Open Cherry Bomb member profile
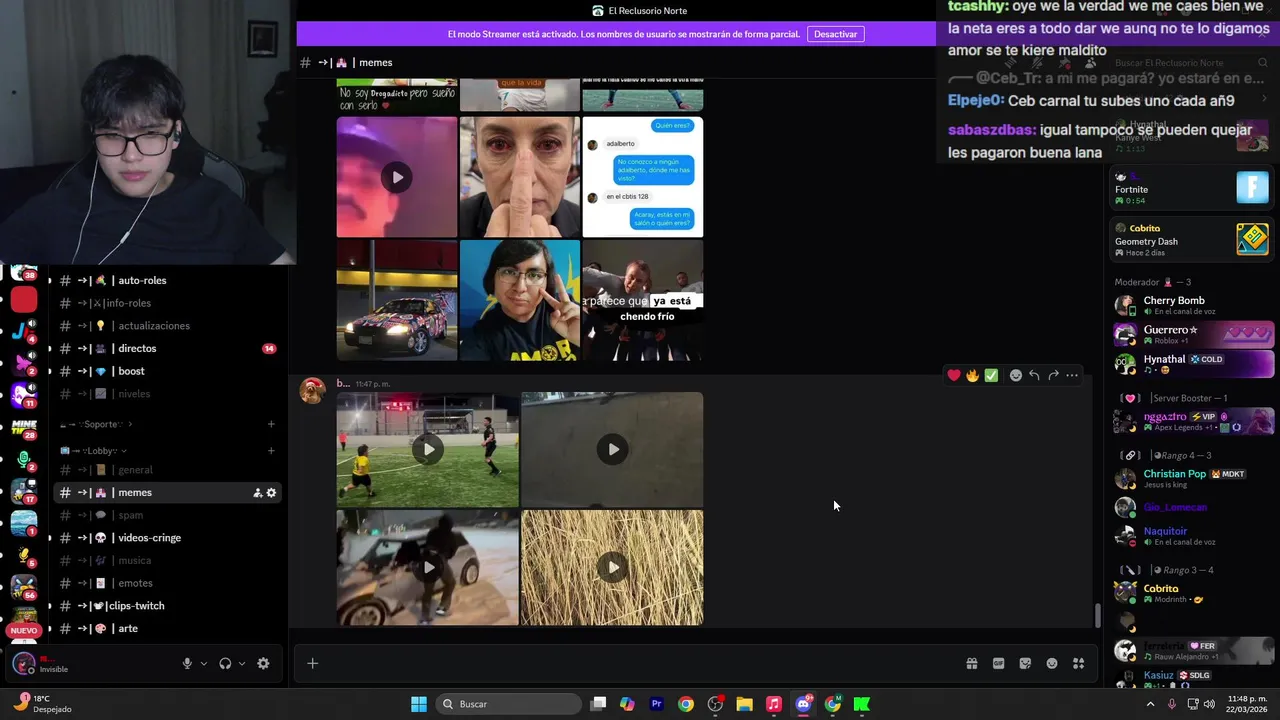This screenshot has height=720, width=1280. point(1194,305)
